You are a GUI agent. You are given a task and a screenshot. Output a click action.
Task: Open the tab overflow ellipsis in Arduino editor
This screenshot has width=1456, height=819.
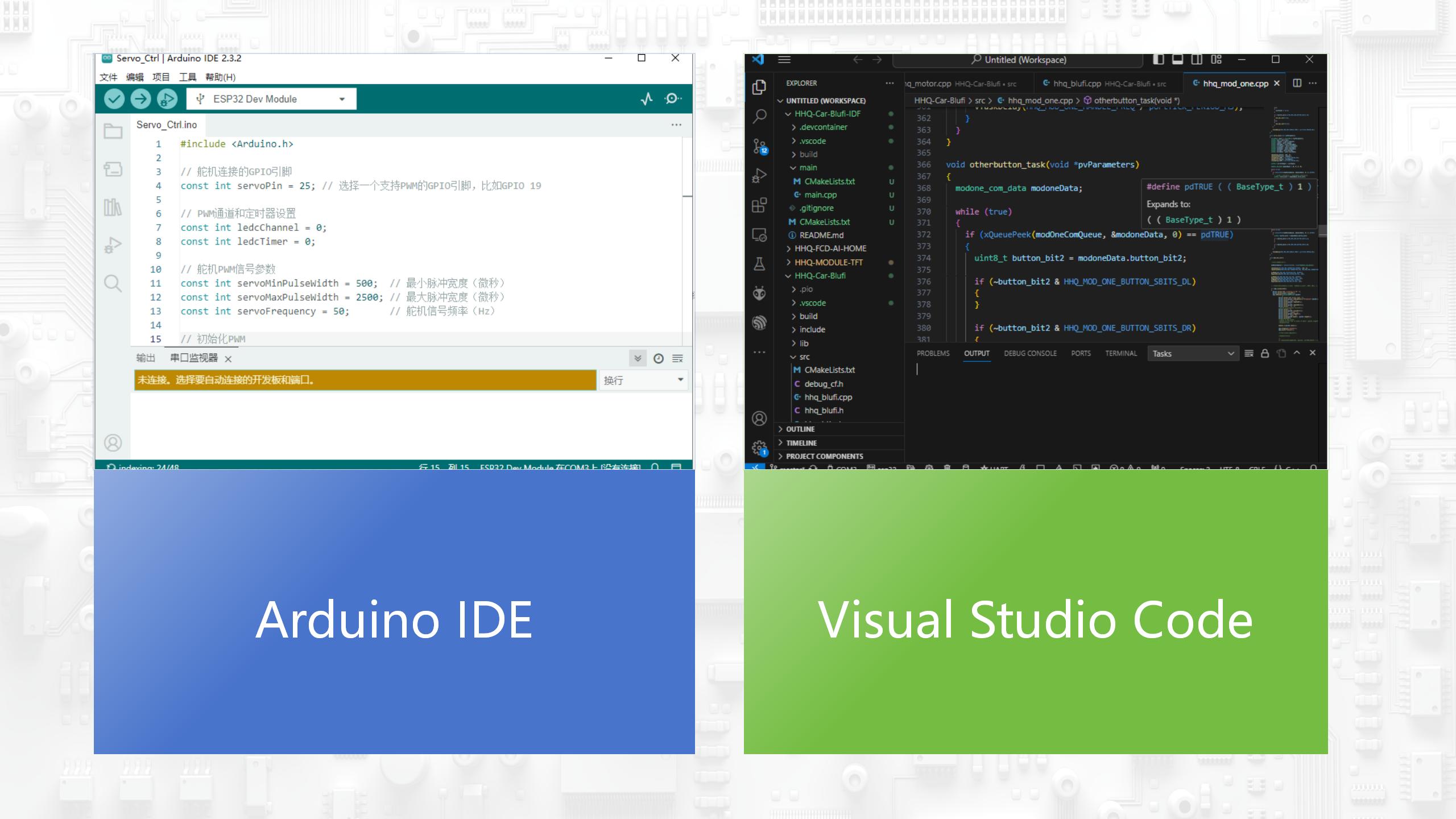[x=676, y=125]
